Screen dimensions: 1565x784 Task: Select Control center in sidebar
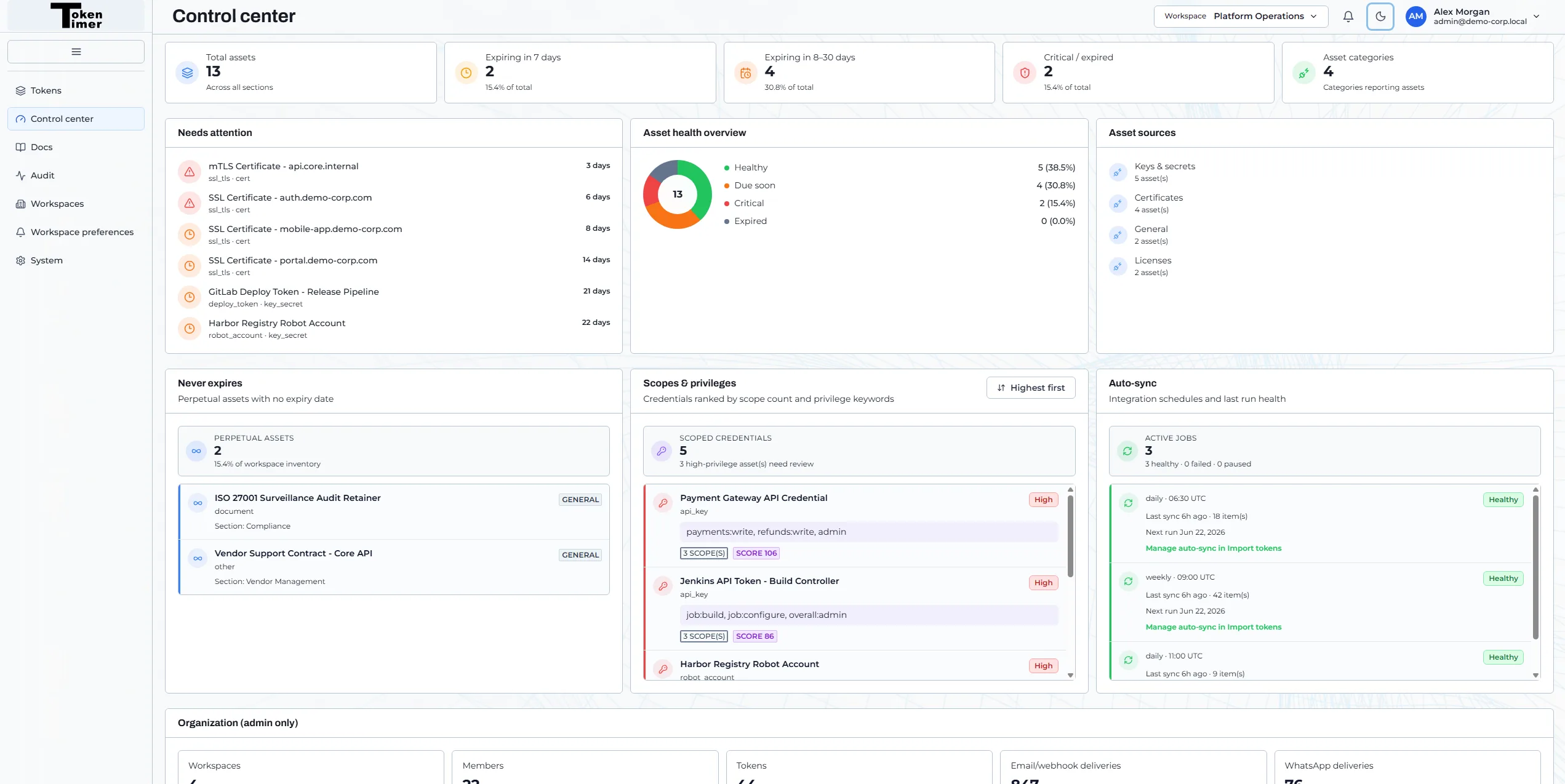coord(76,119)
